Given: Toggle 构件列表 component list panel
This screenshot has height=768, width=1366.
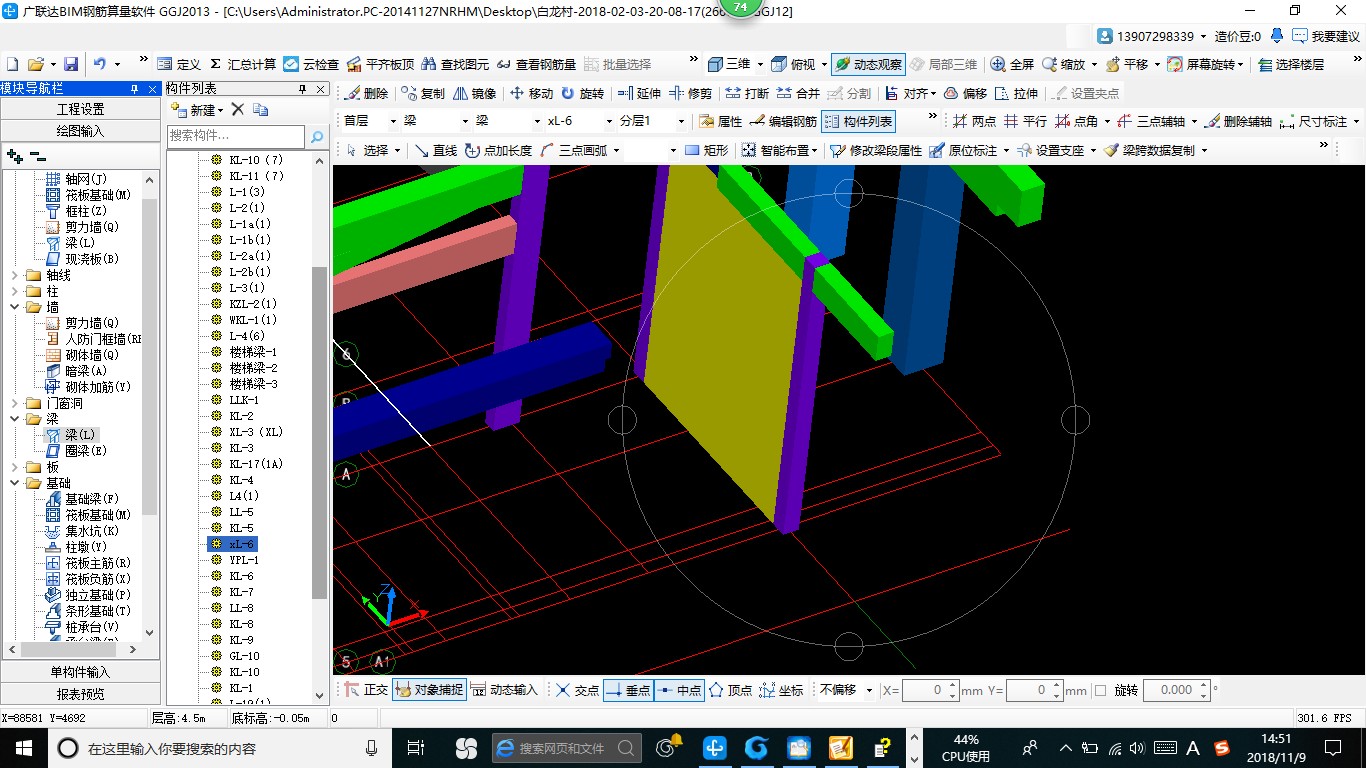Looking at the screenshot, I should pyautogui.click(x=858, y=121).
